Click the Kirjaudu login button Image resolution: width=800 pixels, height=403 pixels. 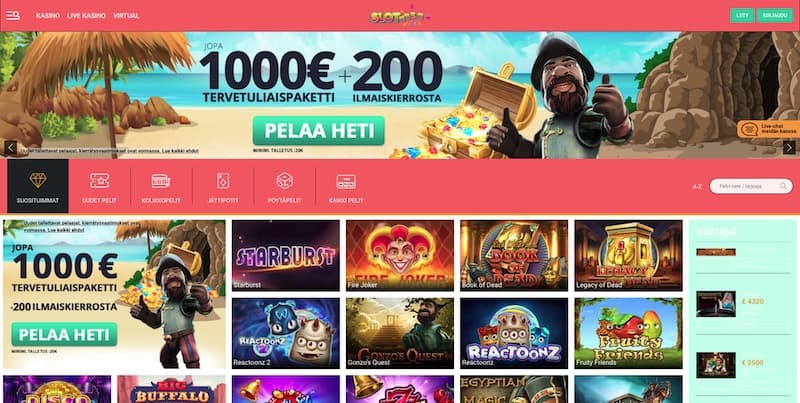point(774,15)
